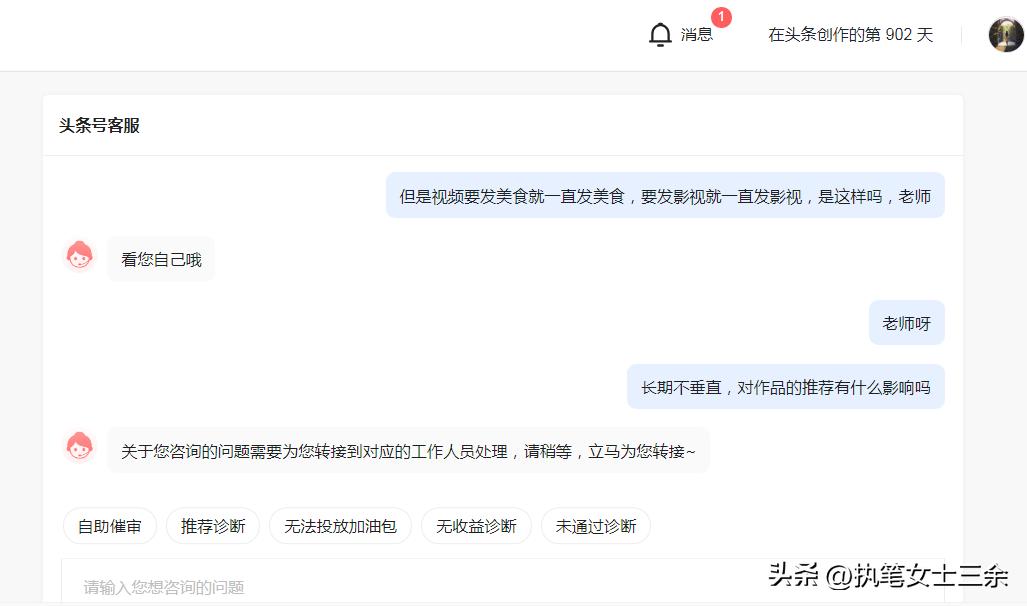Screen dimensions: 1027x606
Task: Choose the 无法投放加油包 option
Action: coord(340,525)
